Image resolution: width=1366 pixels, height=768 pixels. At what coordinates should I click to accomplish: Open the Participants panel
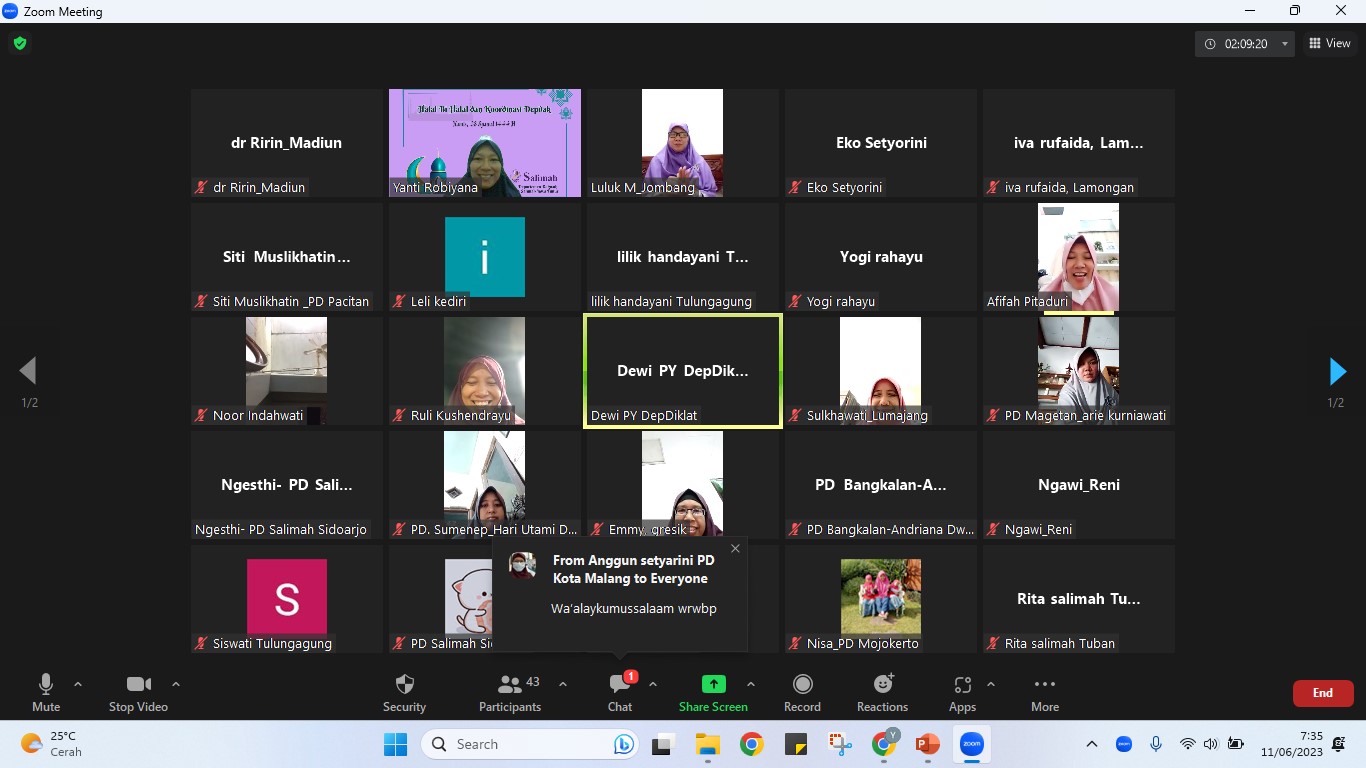point(510,693)
